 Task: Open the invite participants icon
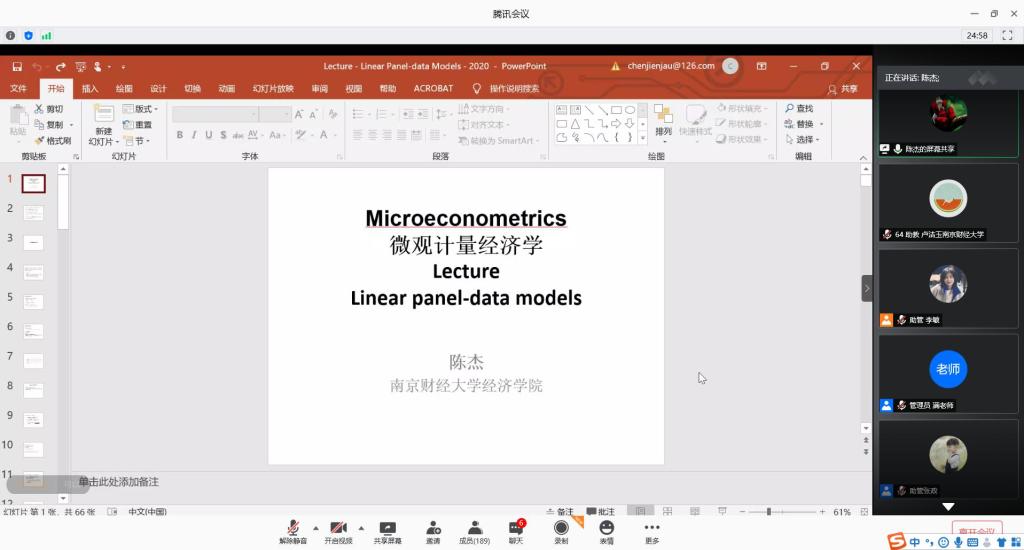pos(433,528)
